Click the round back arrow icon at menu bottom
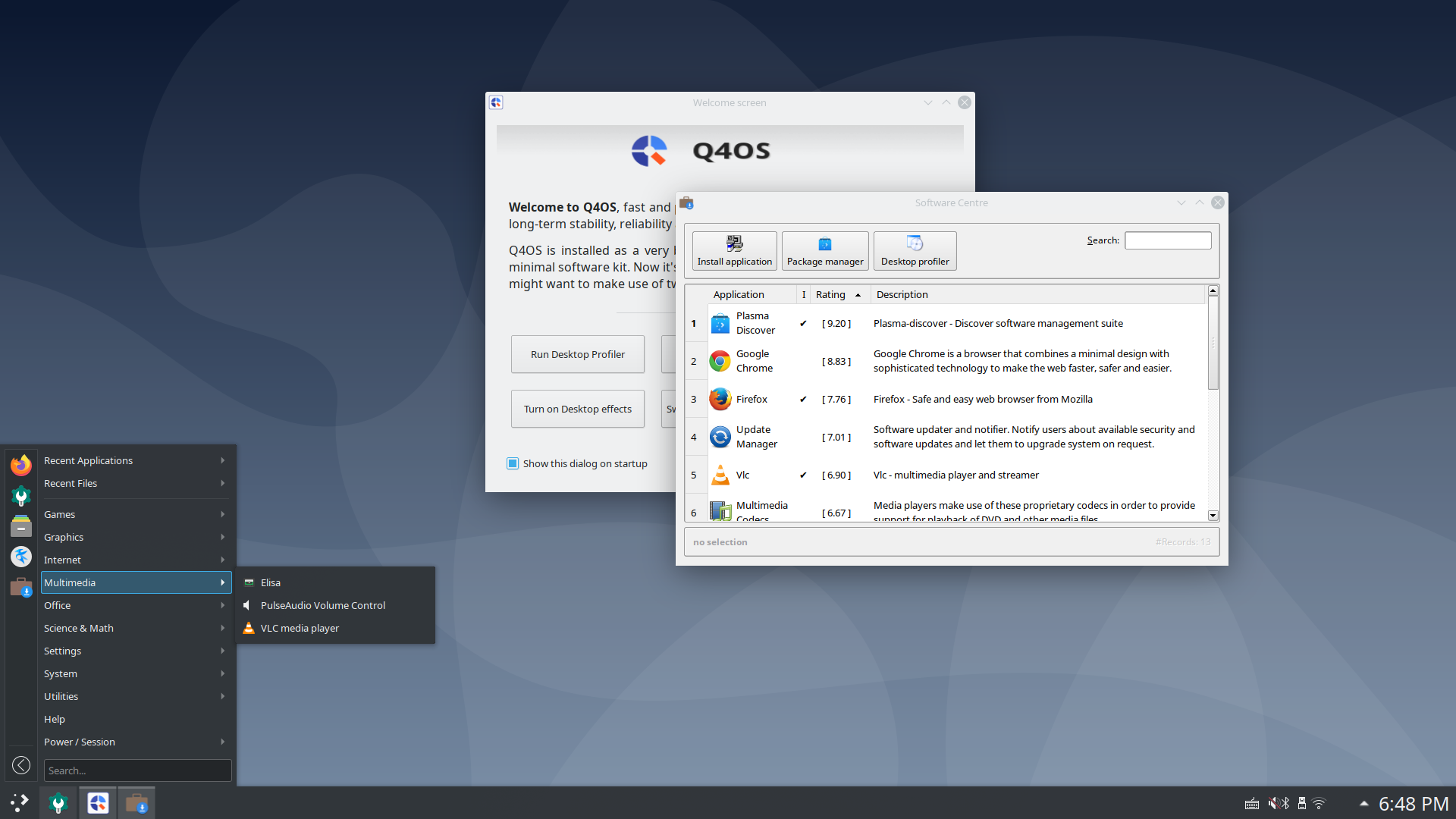The height and width of the screenshot is (819, 1456). (21, 765)
